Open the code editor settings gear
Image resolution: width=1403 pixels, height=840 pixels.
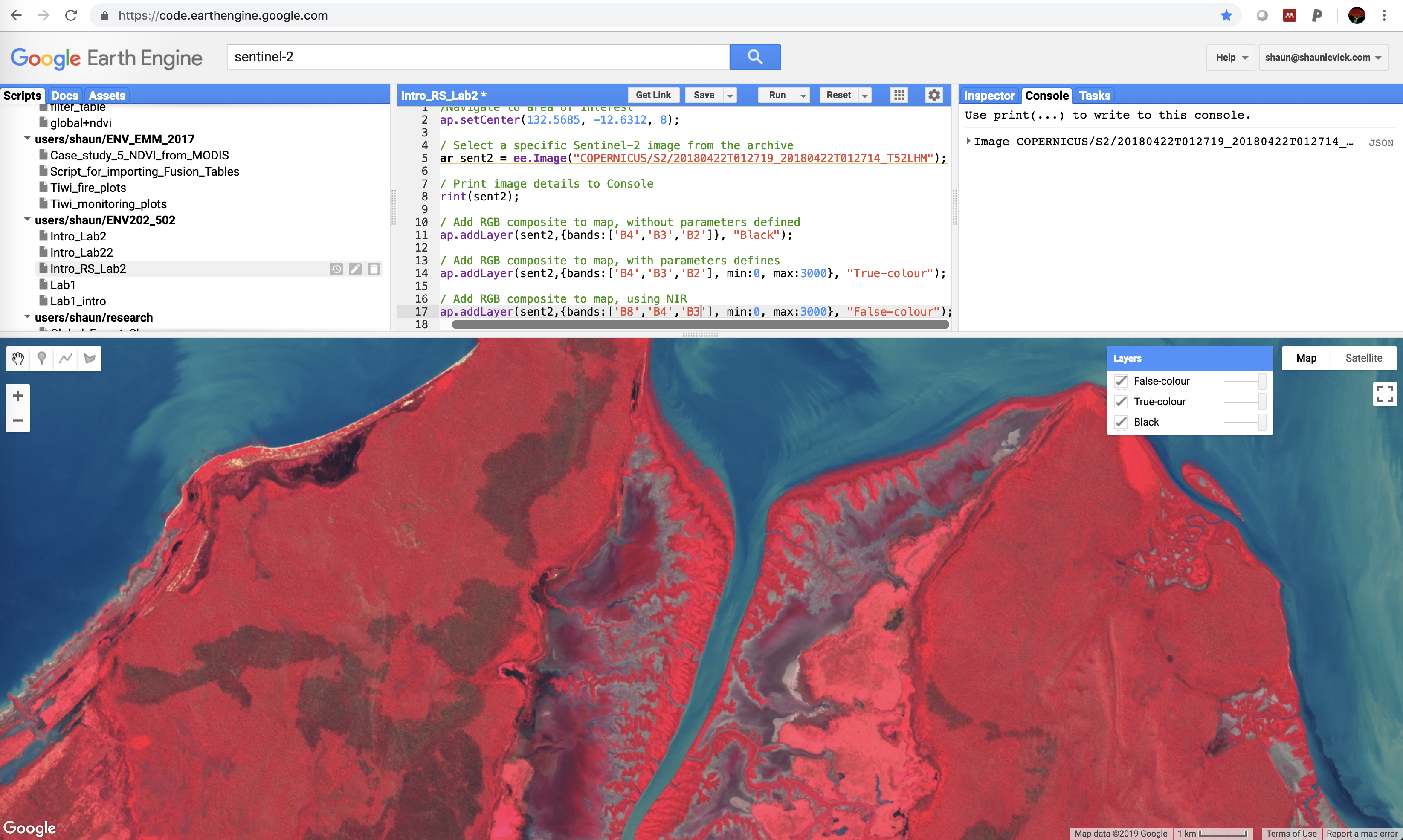click(934, 95)
